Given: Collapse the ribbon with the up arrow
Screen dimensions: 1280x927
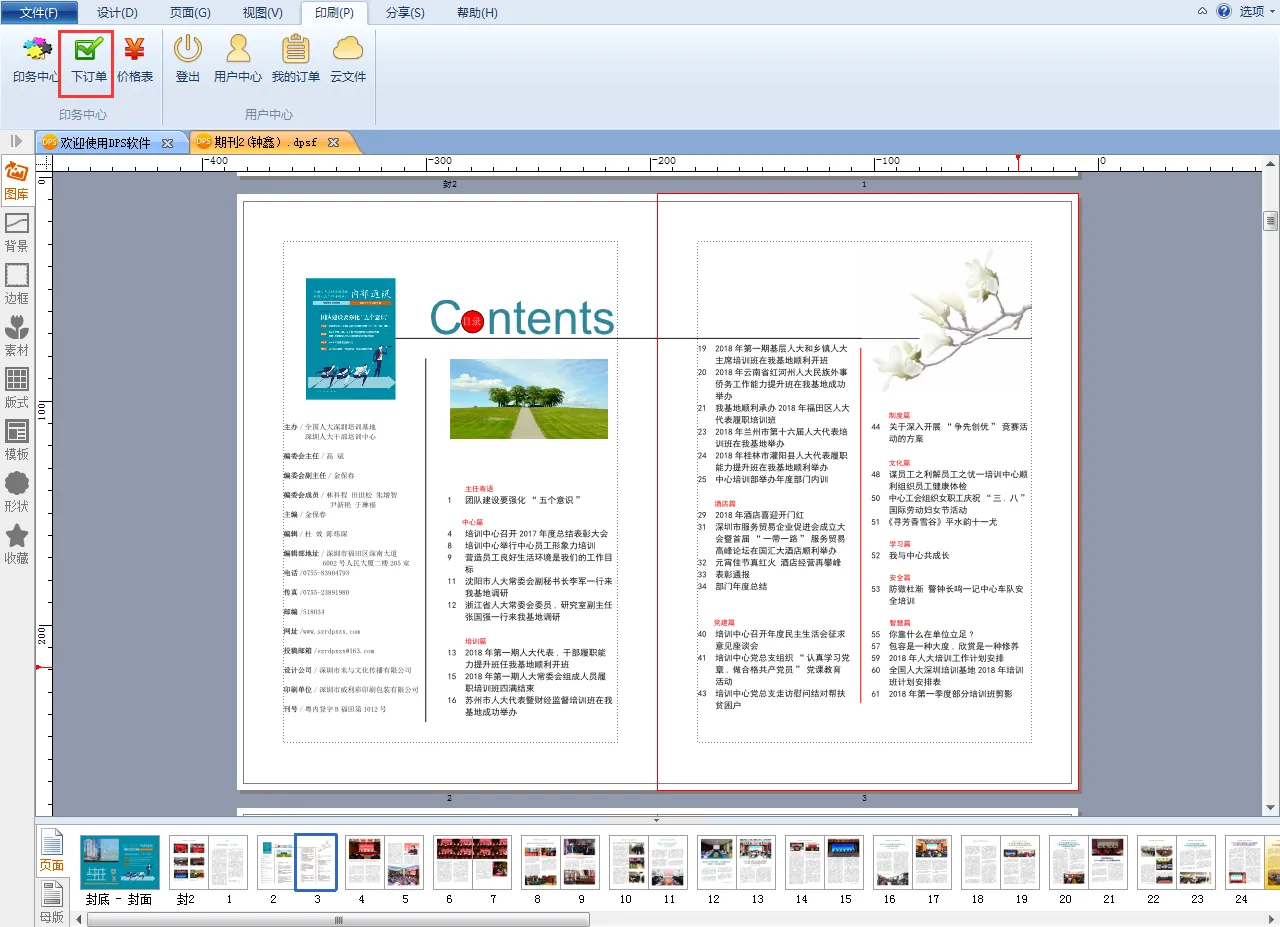Looking at the screenshot, I should (x=1202, y=11).
